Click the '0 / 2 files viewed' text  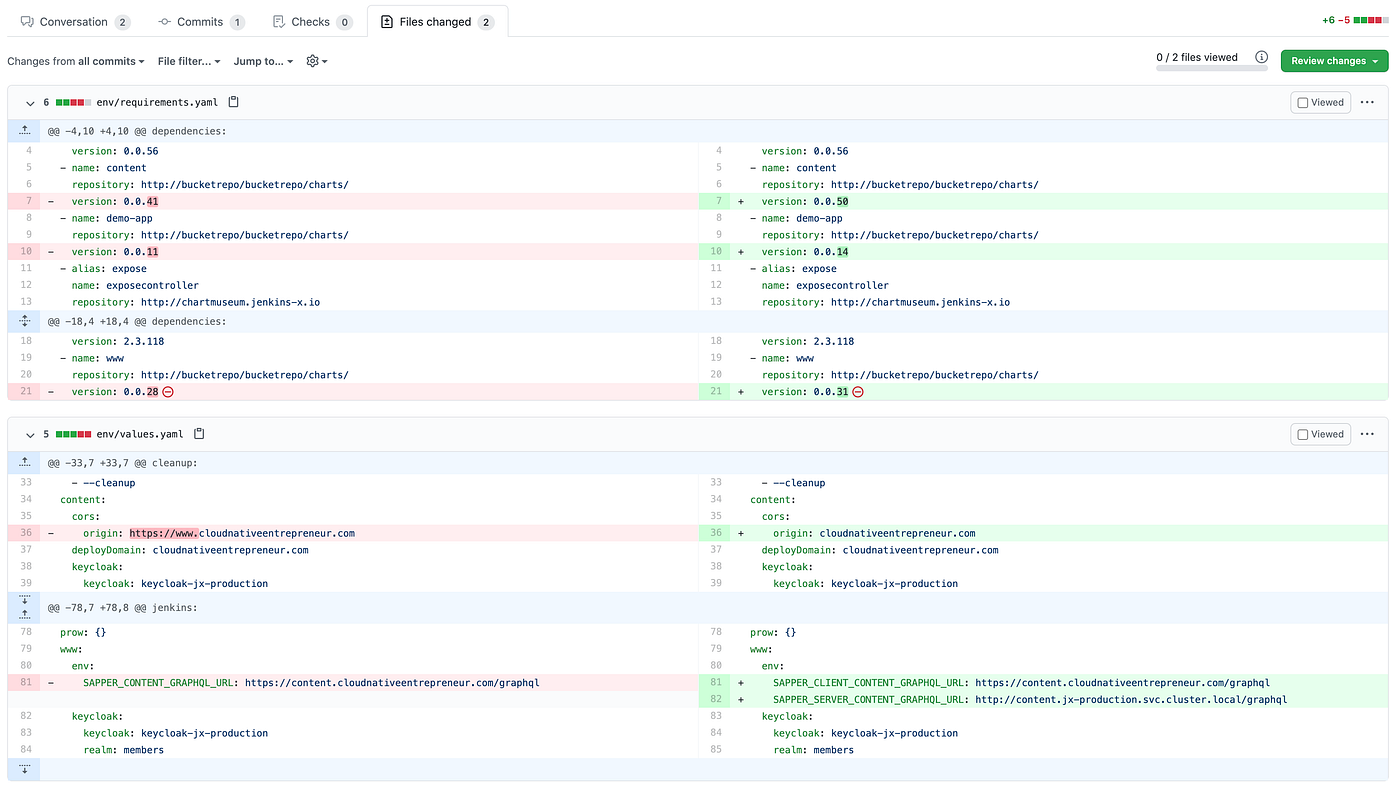1197,57
